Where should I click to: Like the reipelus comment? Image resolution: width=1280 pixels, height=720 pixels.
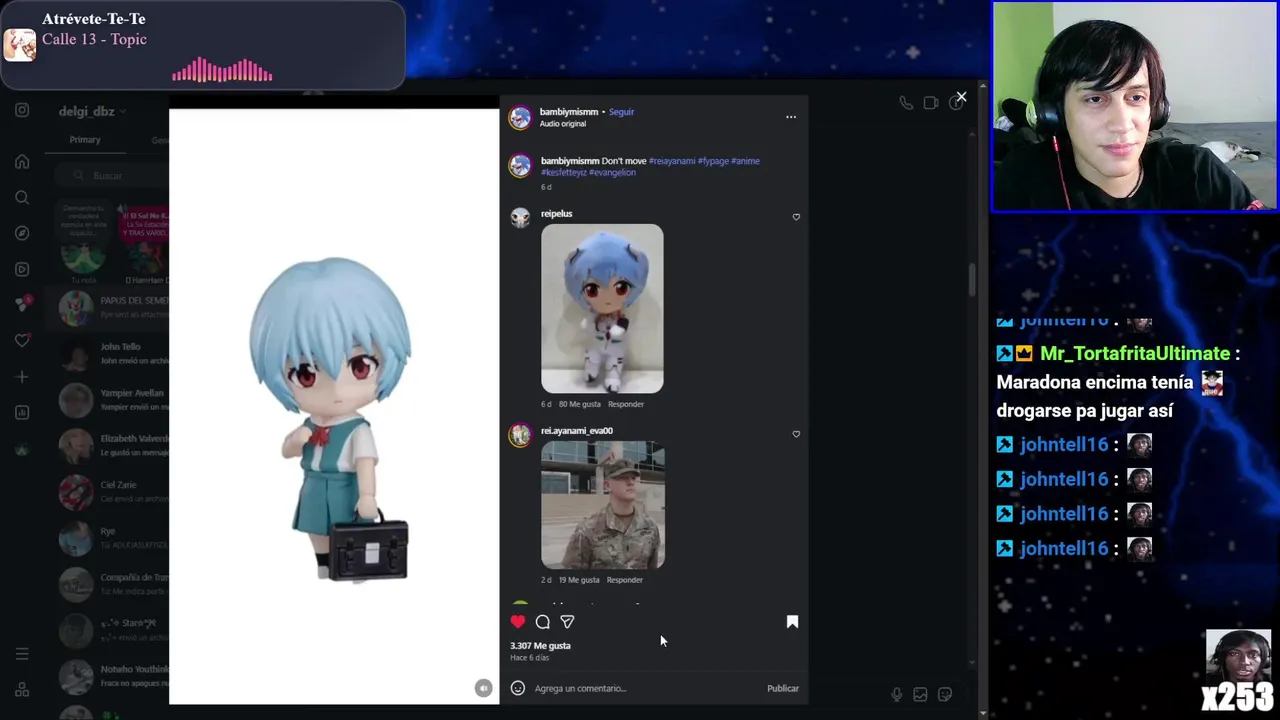pos(796,217)
